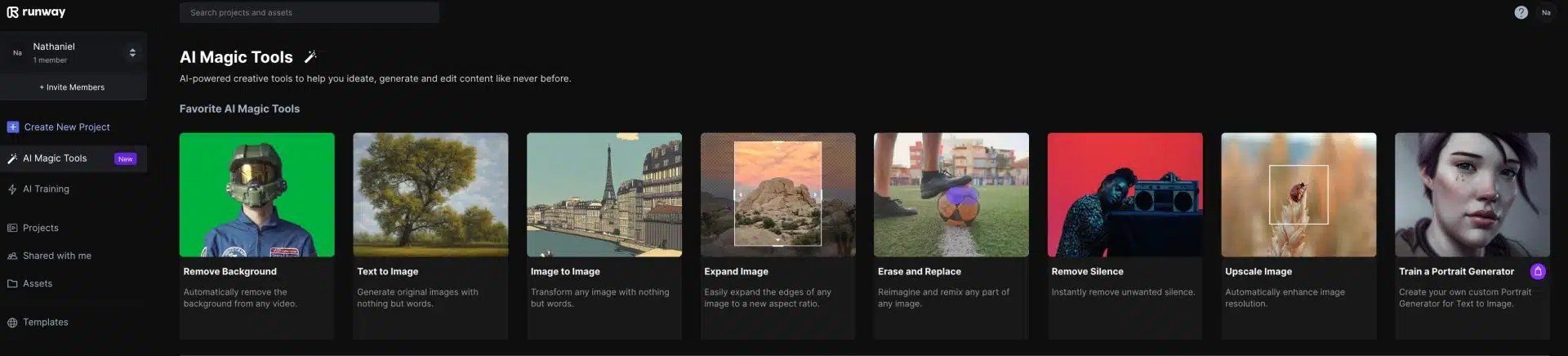Click the search projects and assets field
This screenshot has width=1568, height=356.
click(310, 12)
